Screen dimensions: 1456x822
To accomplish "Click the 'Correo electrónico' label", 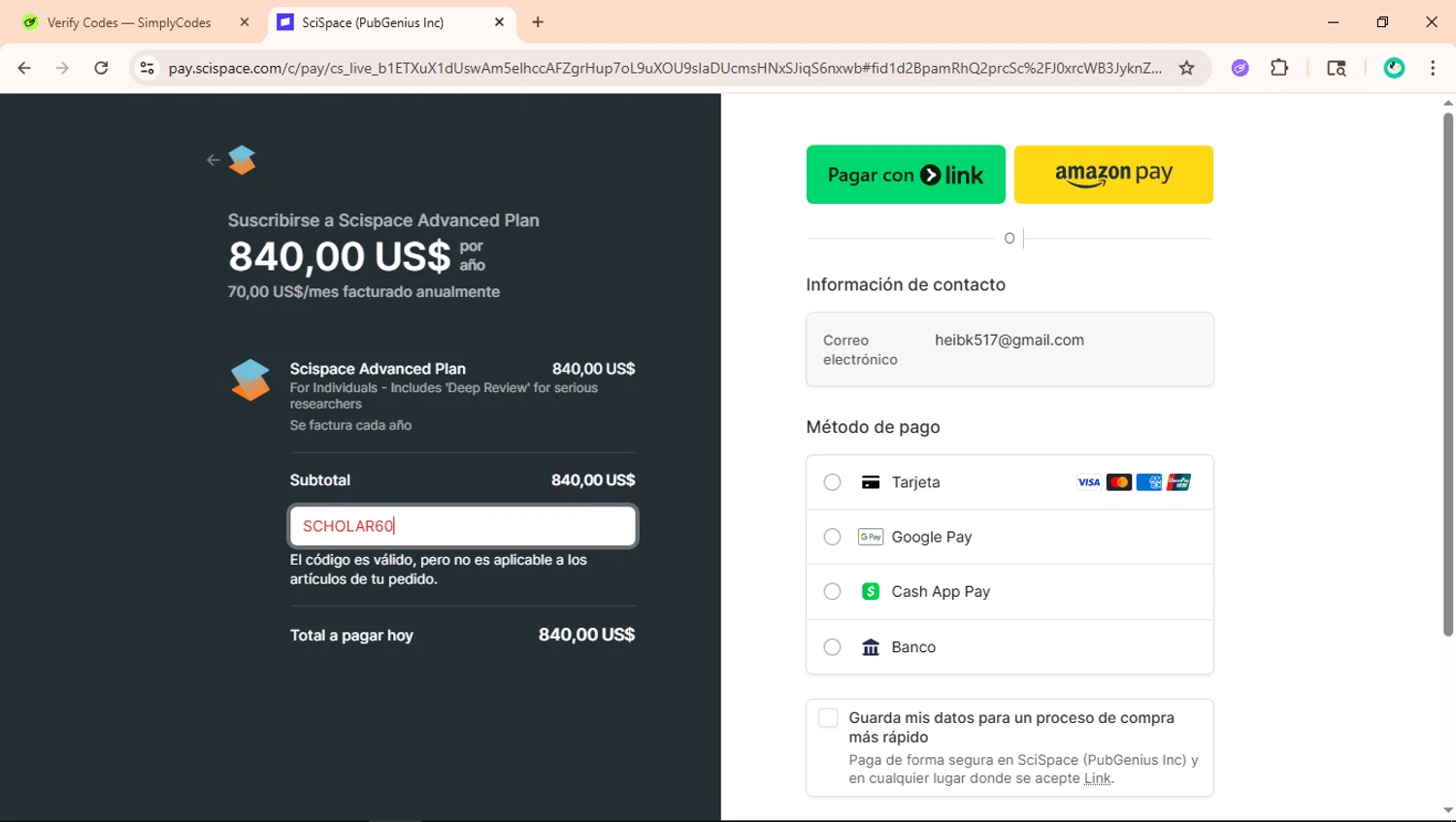I will pos(860,349).
